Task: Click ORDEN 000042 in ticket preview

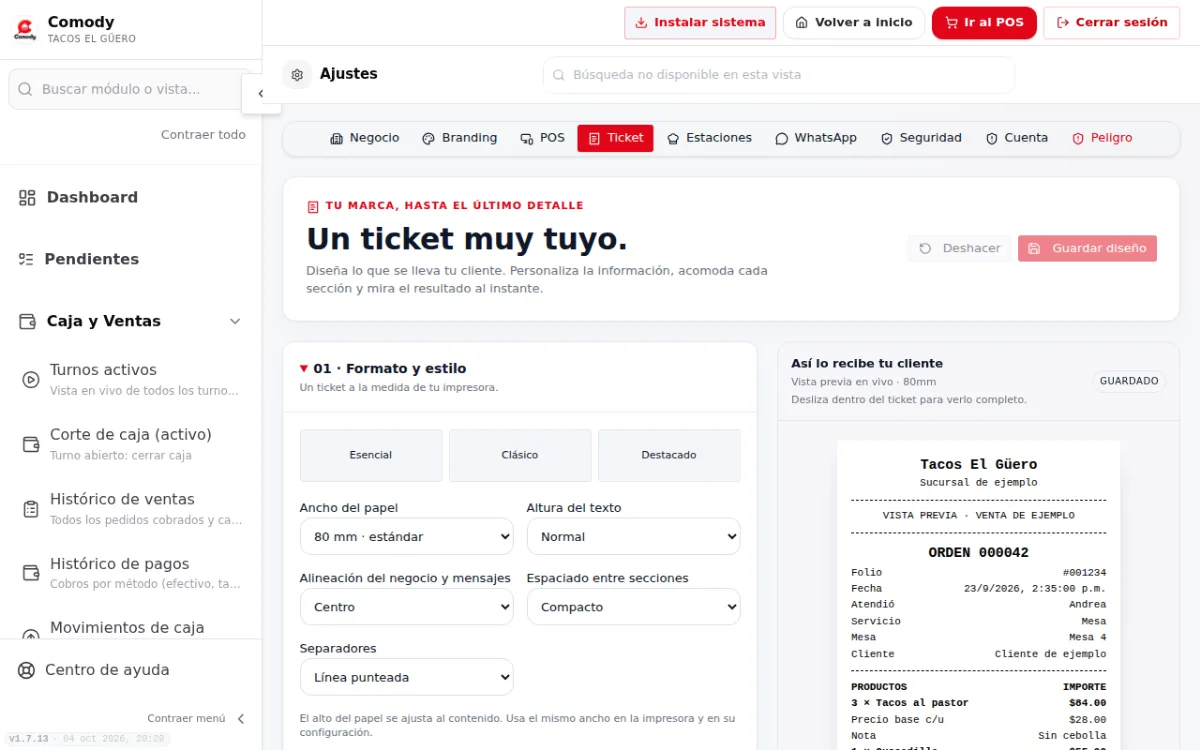Action: tap(978, 553)
